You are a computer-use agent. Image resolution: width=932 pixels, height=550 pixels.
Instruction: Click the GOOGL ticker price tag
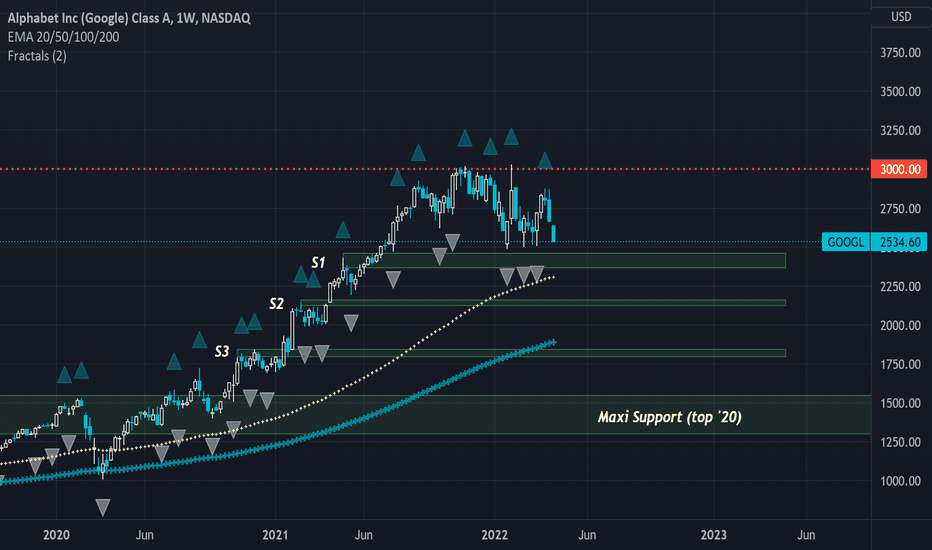coord(846,242)
